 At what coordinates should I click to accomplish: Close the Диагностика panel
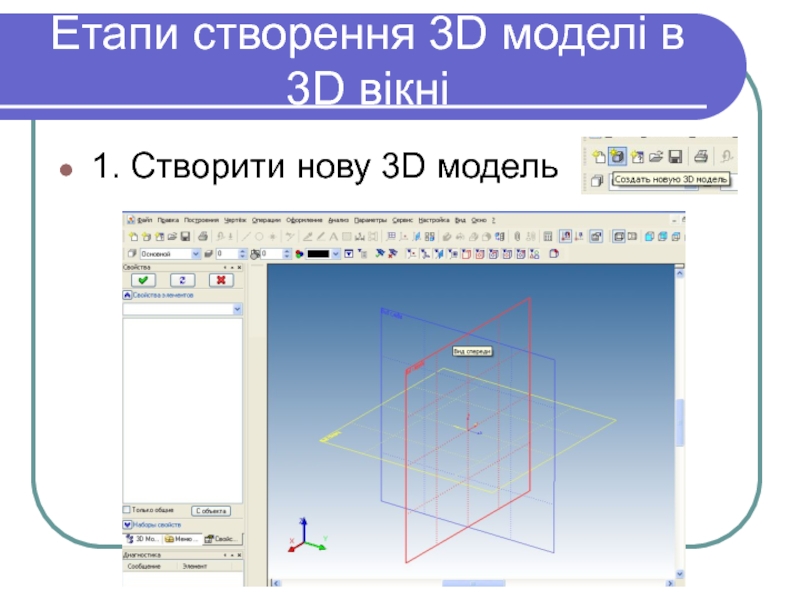pyautogui.click(x=239, y=555)
